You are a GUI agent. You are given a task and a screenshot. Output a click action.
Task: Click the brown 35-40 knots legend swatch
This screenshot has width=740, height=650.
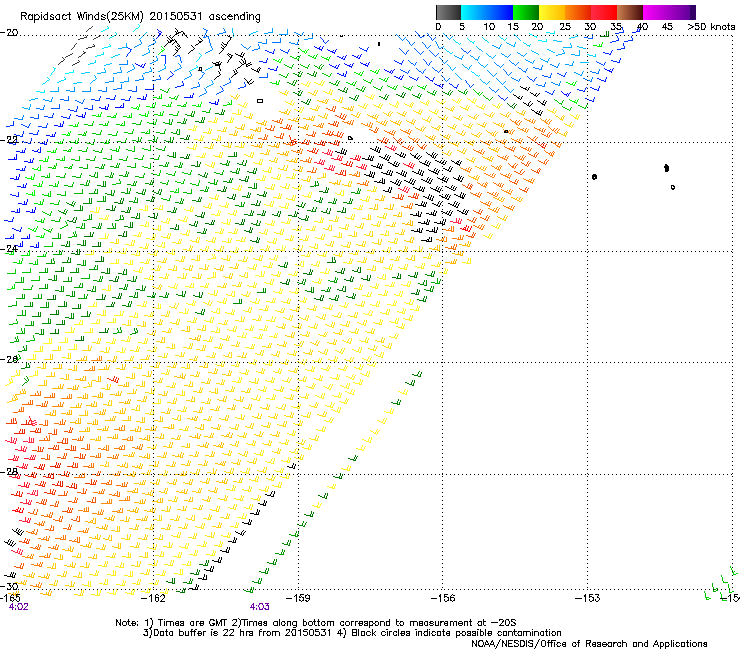pyautogui.click(x=630, y=12)
